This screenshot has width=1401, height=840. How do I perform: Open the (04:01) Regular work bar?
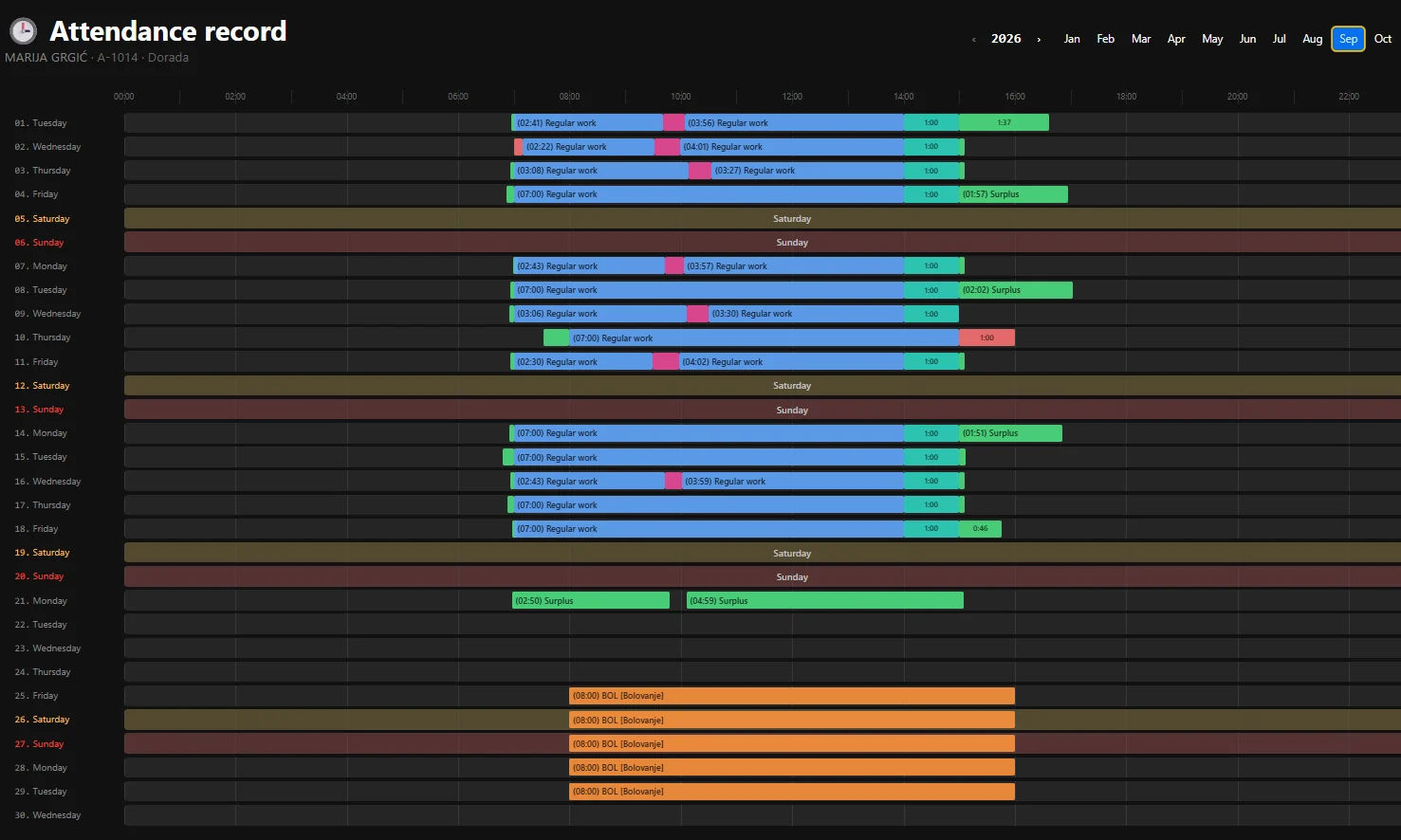pos(792,147)
